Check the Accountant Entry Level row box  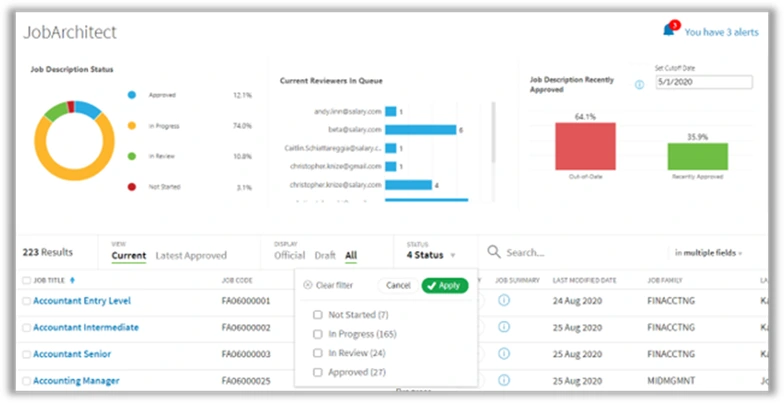coord(26,301)
